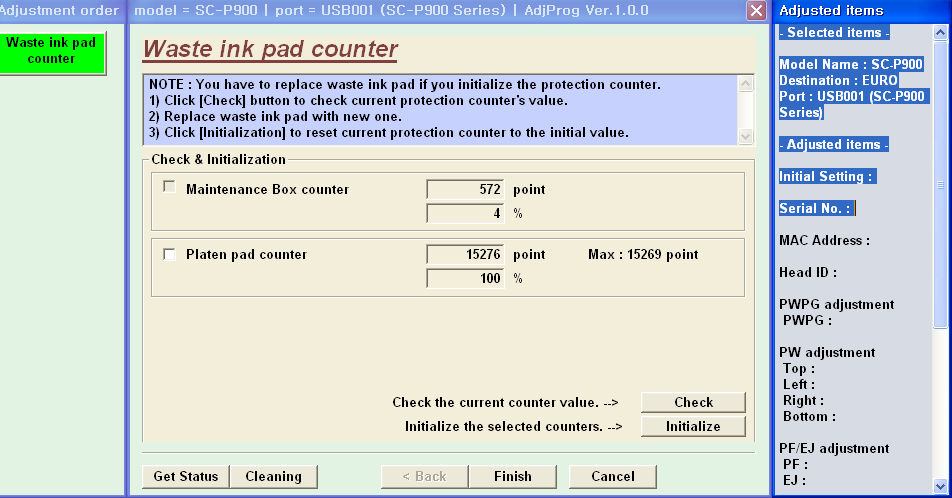Viewport: 952px width, 498px height.
Task: Click the Platen pad percent value field
Action: pos(466,279)
